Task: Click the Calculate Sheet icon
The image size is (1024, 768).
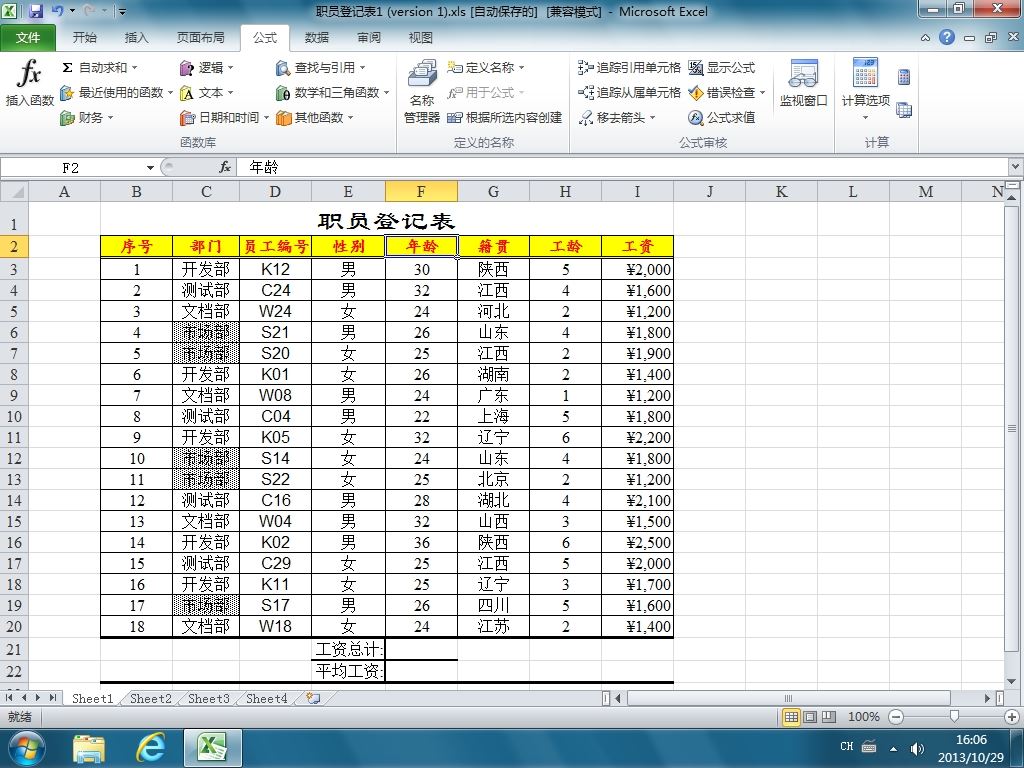Action: 904,110
